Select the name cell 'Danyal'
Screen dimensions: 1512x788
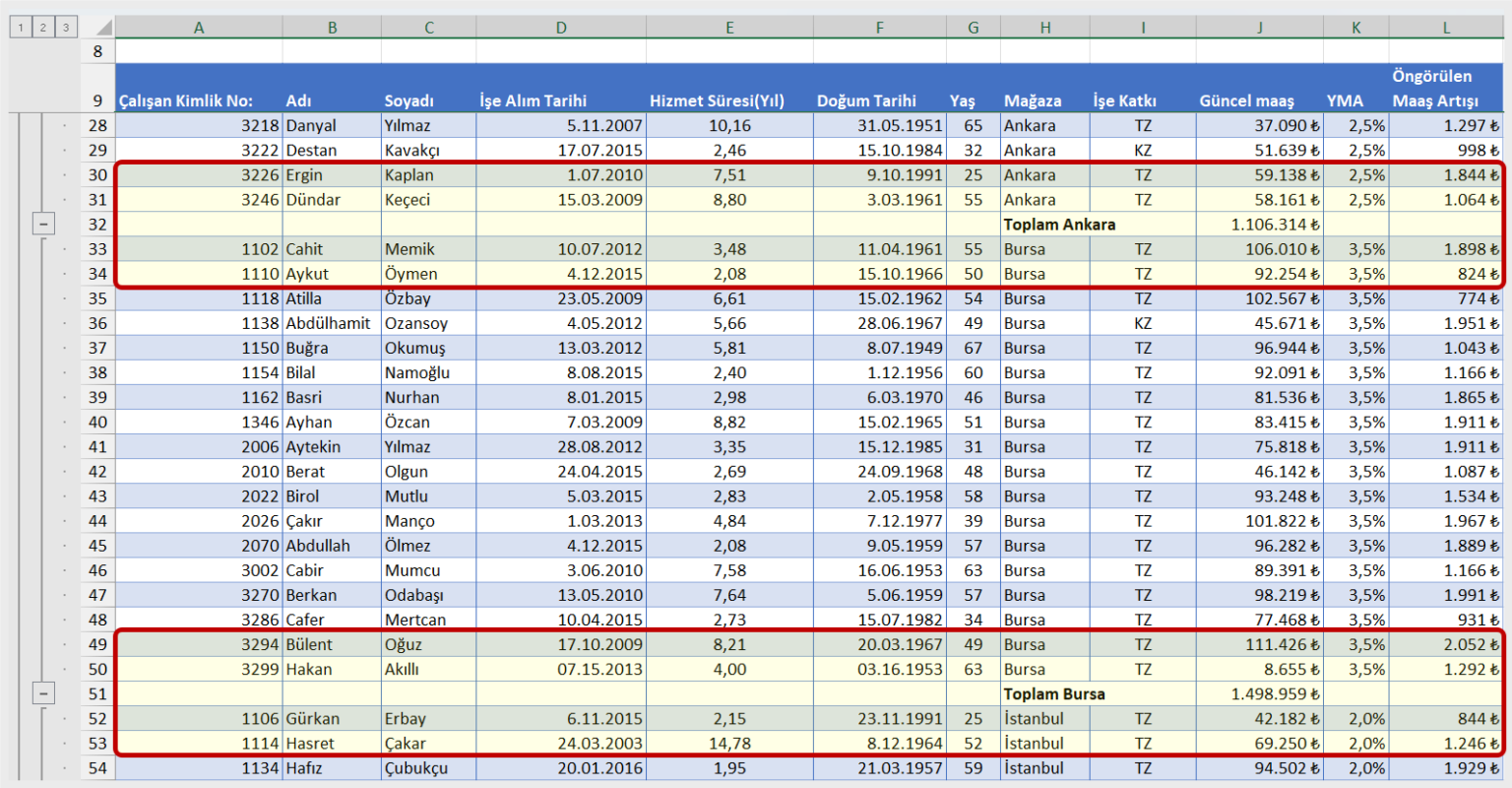pos(332,125)
